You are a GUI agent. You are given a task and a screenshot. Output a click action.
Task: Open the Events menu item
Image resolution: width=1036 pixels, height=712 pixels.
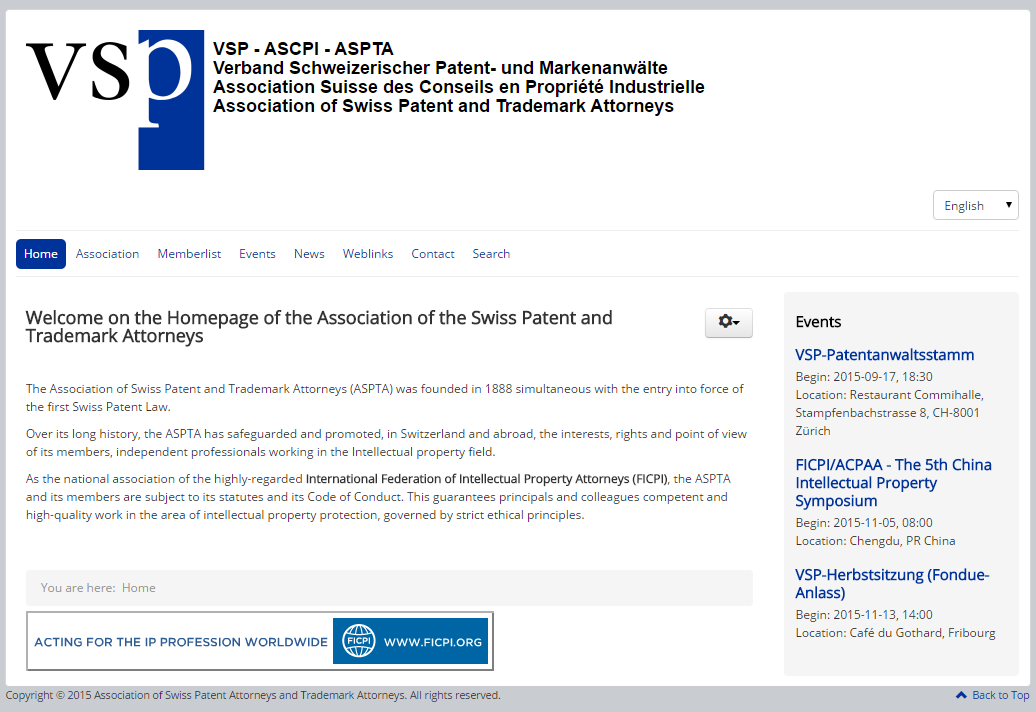coord(257,254)
